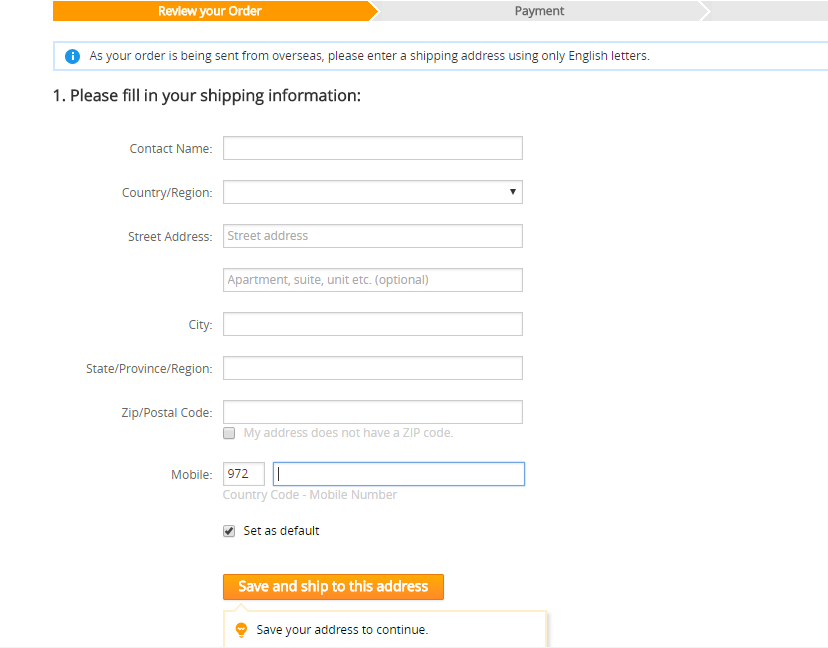Click the City input box
The image size is (828, 648).
372,324
